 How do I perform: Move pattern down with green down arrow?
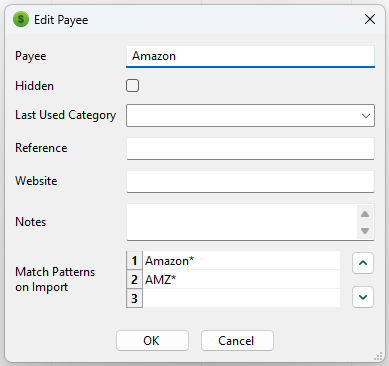363,297
